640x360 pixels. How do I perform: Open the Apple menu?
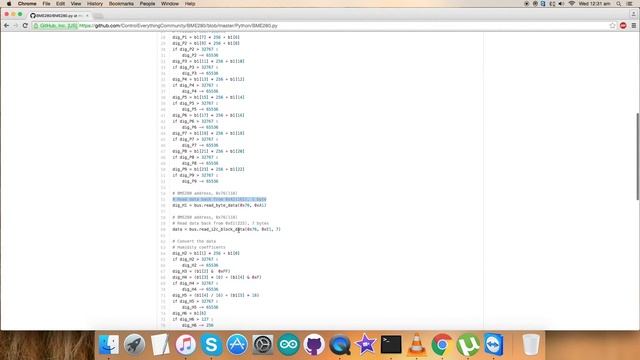[9, 4]
